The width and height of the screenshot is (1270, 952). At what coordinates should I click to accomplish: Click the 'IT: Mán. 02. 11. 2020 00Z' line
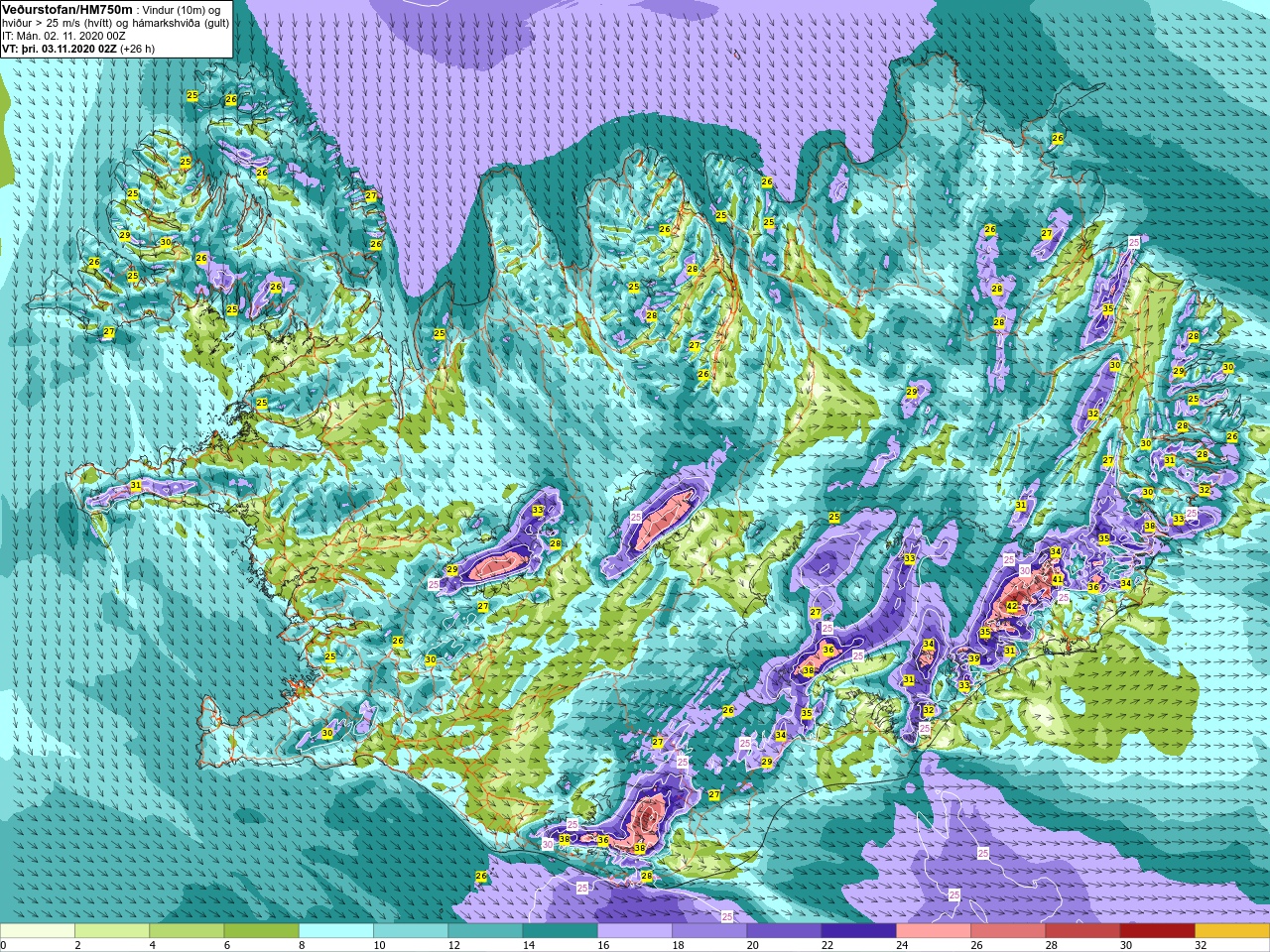point(63,36)
